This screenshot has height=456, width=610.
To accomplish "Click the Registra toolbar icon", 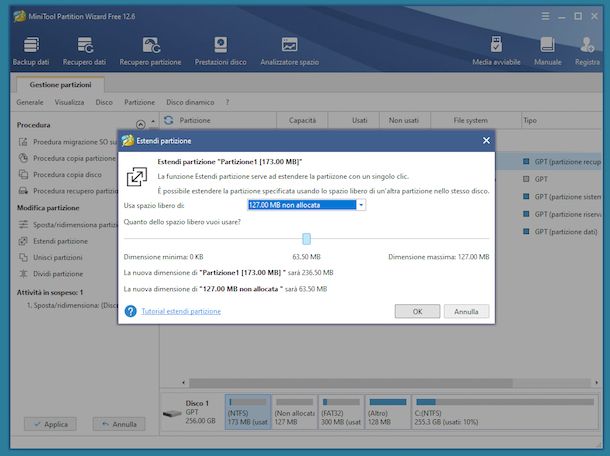I will coord(587,51).
